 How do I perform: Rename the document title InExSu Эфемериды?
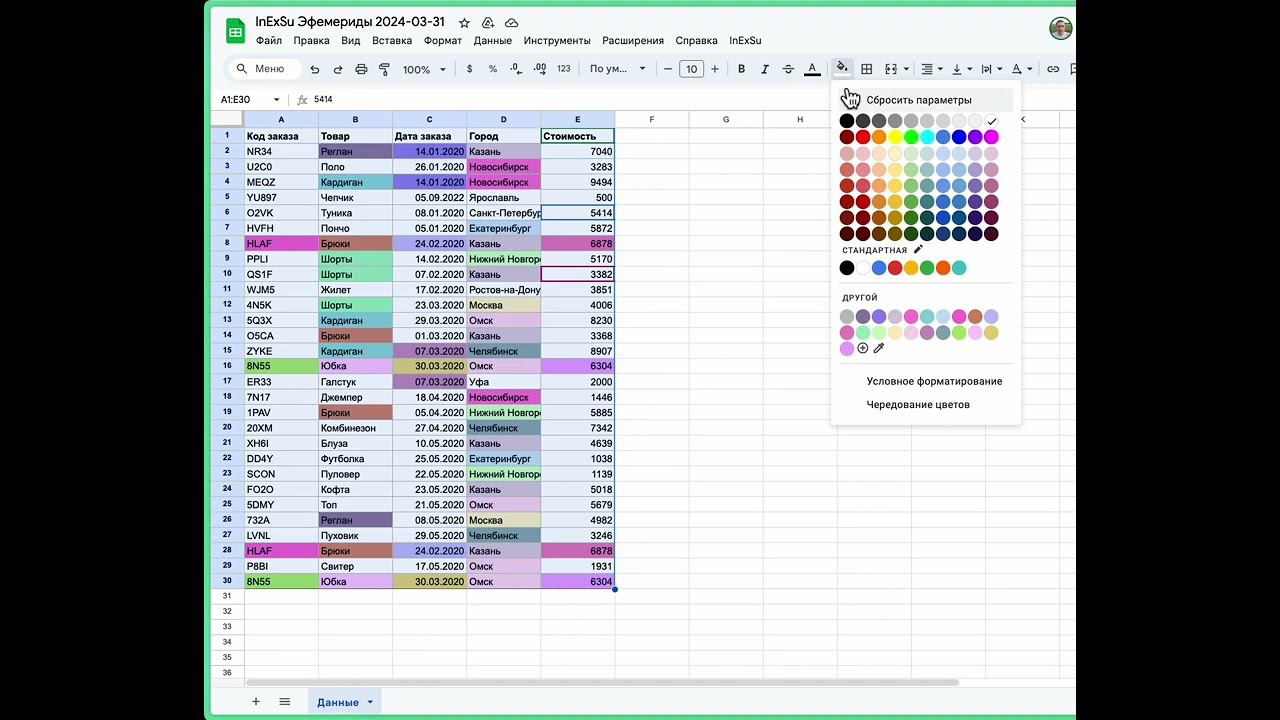pyautogui.click(x=350, y=22)
